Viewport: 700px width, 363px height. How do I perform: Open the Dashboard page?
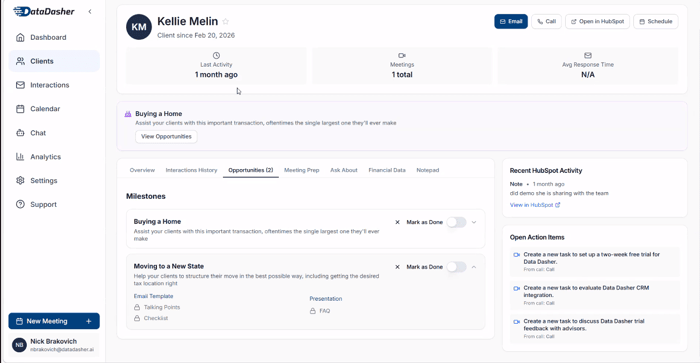[x=54, y=38]
